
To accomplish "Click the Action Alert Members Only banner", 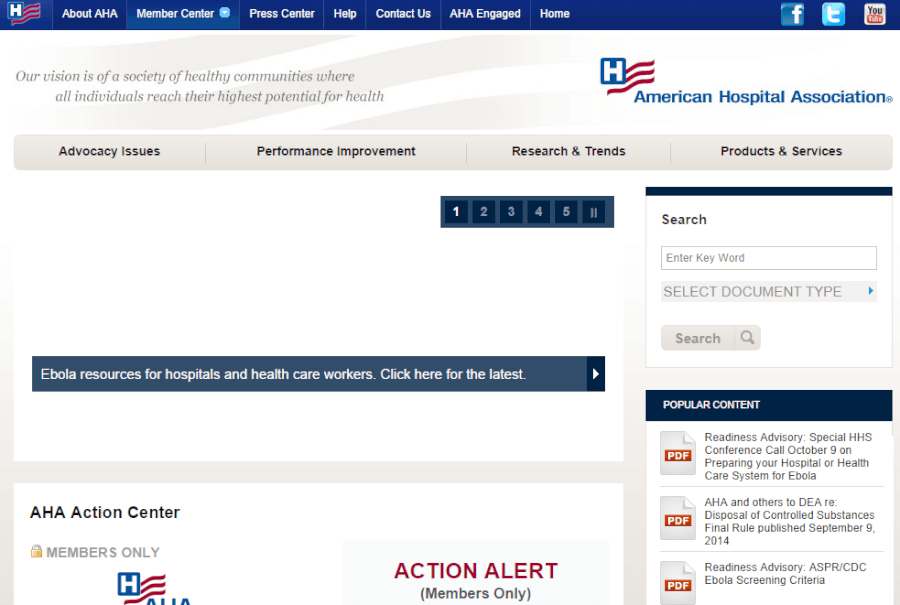I will [x=476, y=573].
